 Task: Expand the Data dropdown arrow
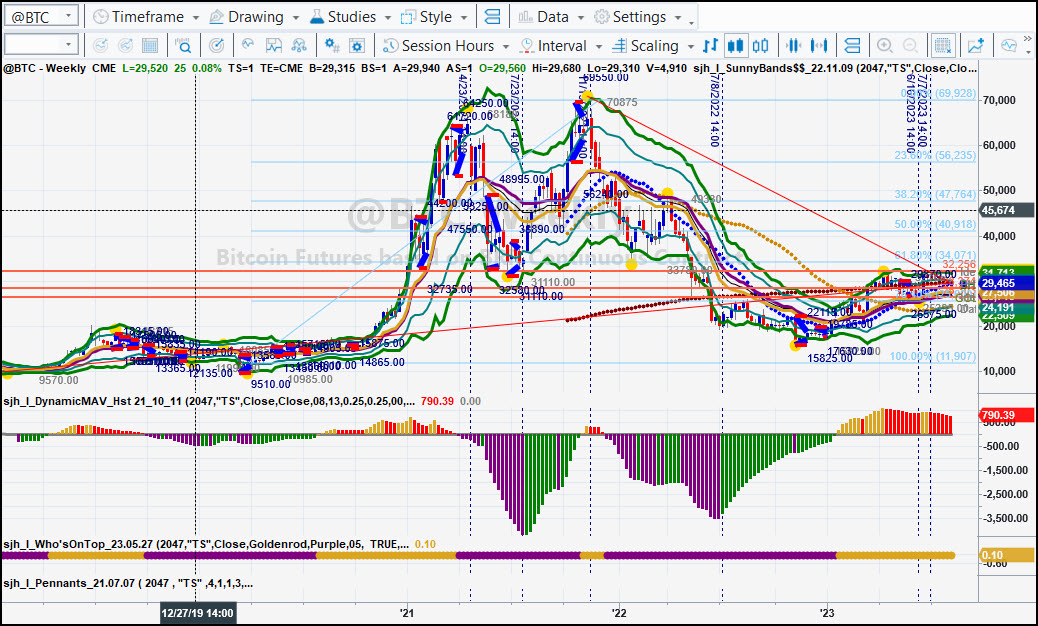[581, 17]
